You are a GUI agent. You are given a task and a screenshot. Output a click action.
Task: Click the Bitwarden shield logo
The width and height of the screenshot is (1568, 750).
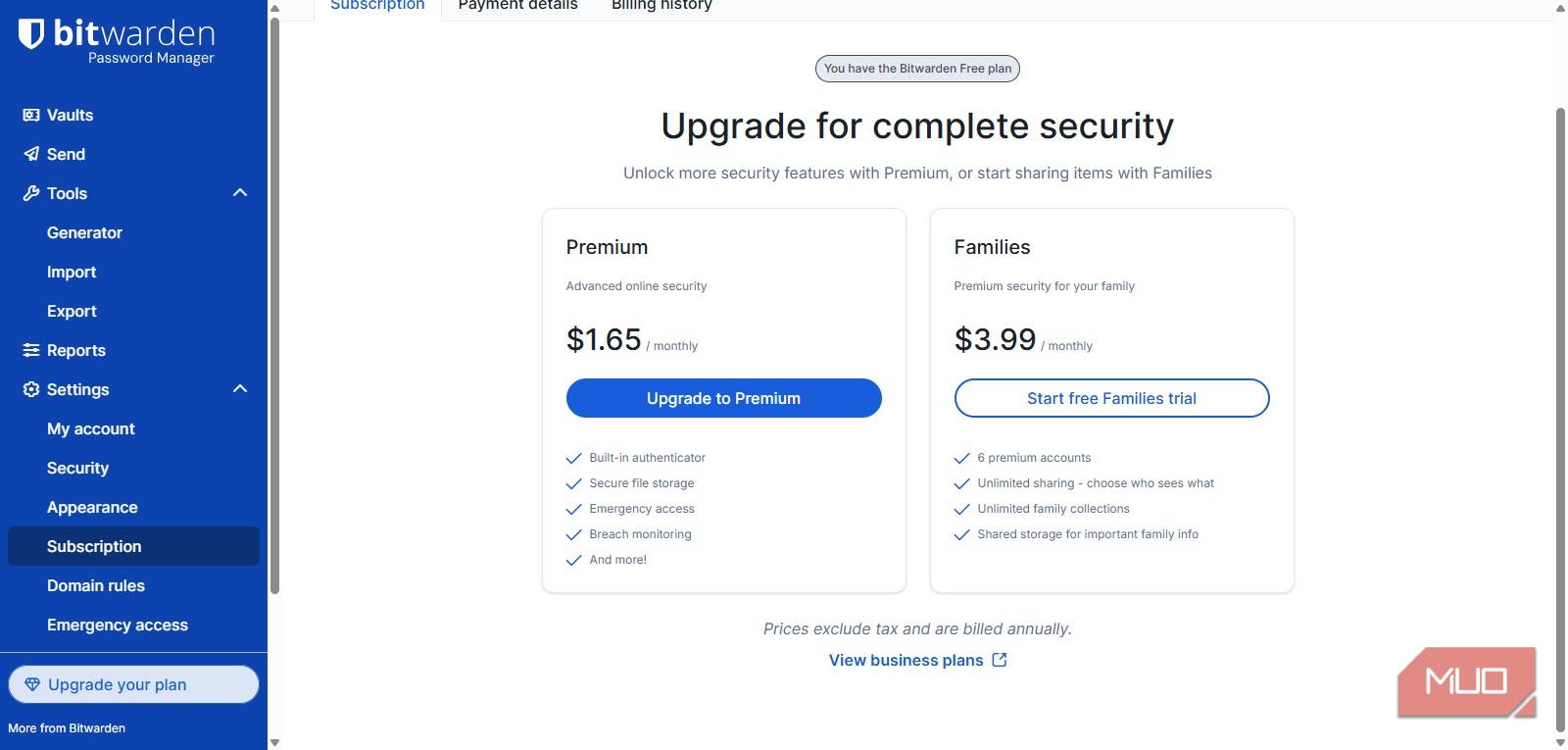[x=31, y=34]
